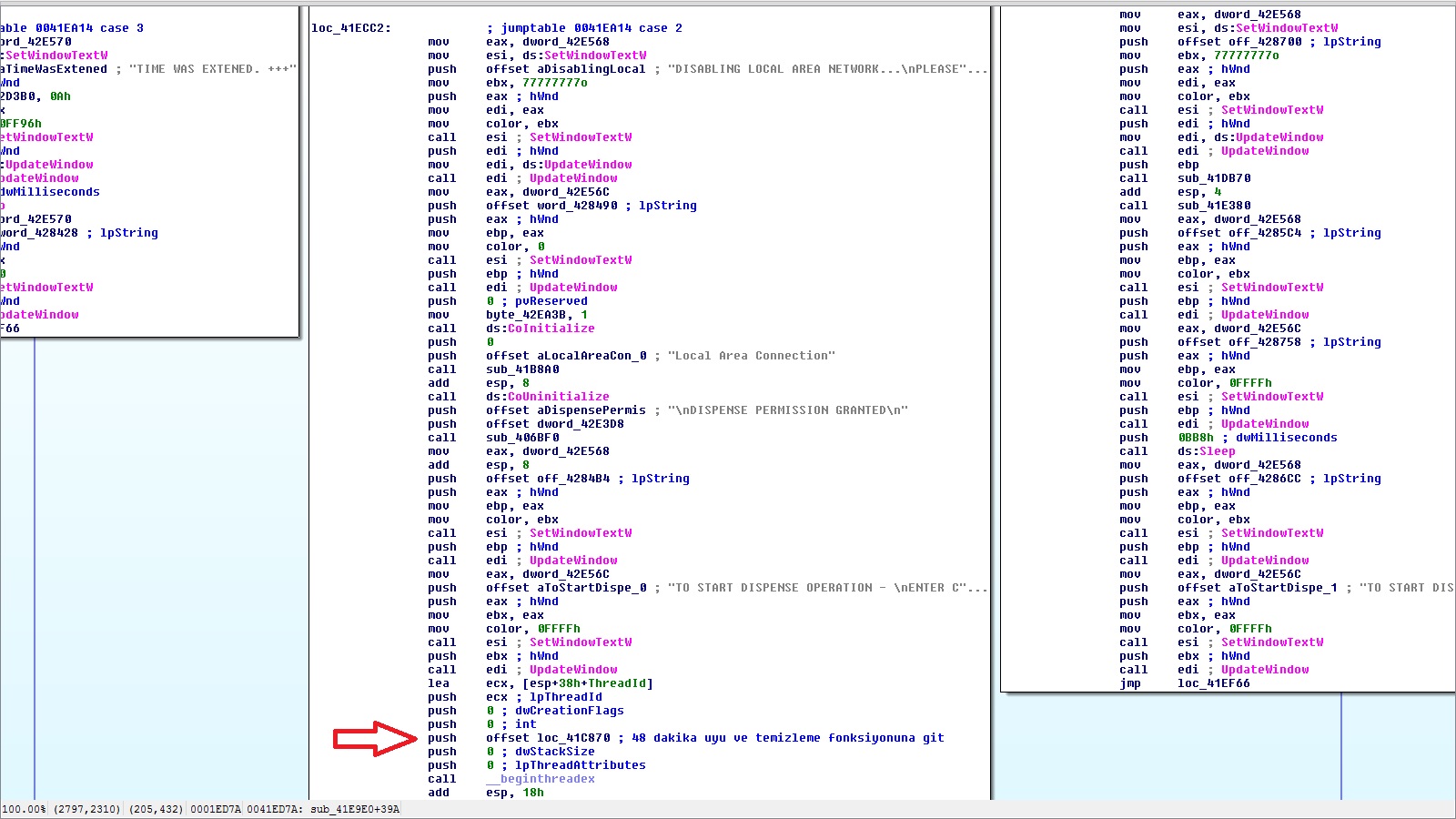Click the 'jumptable 0041EA14 case 2' comment

[583, 28]
